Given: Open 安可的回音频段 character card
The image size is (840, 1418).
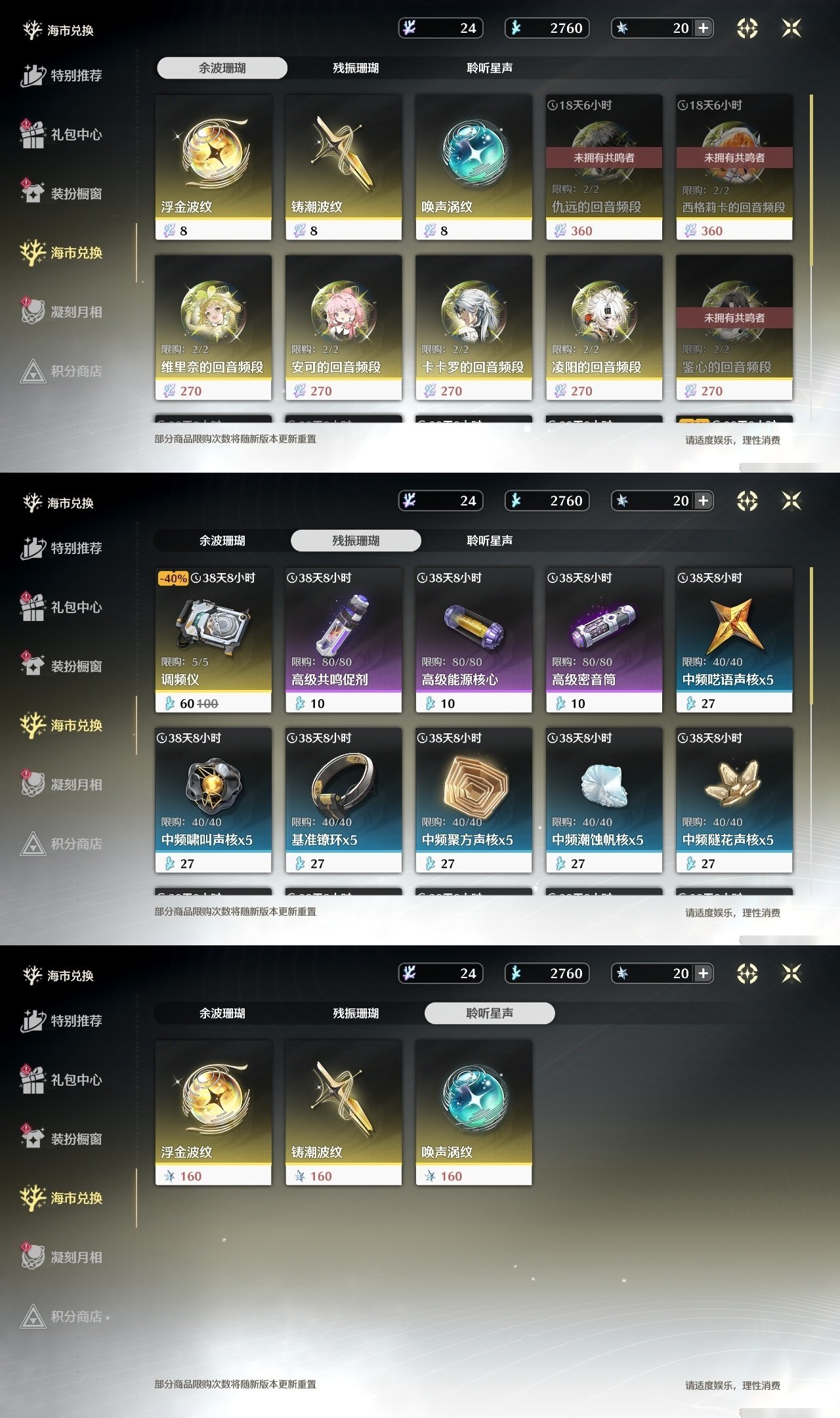Looking at the screenshot, I should [x=343, y=328].
